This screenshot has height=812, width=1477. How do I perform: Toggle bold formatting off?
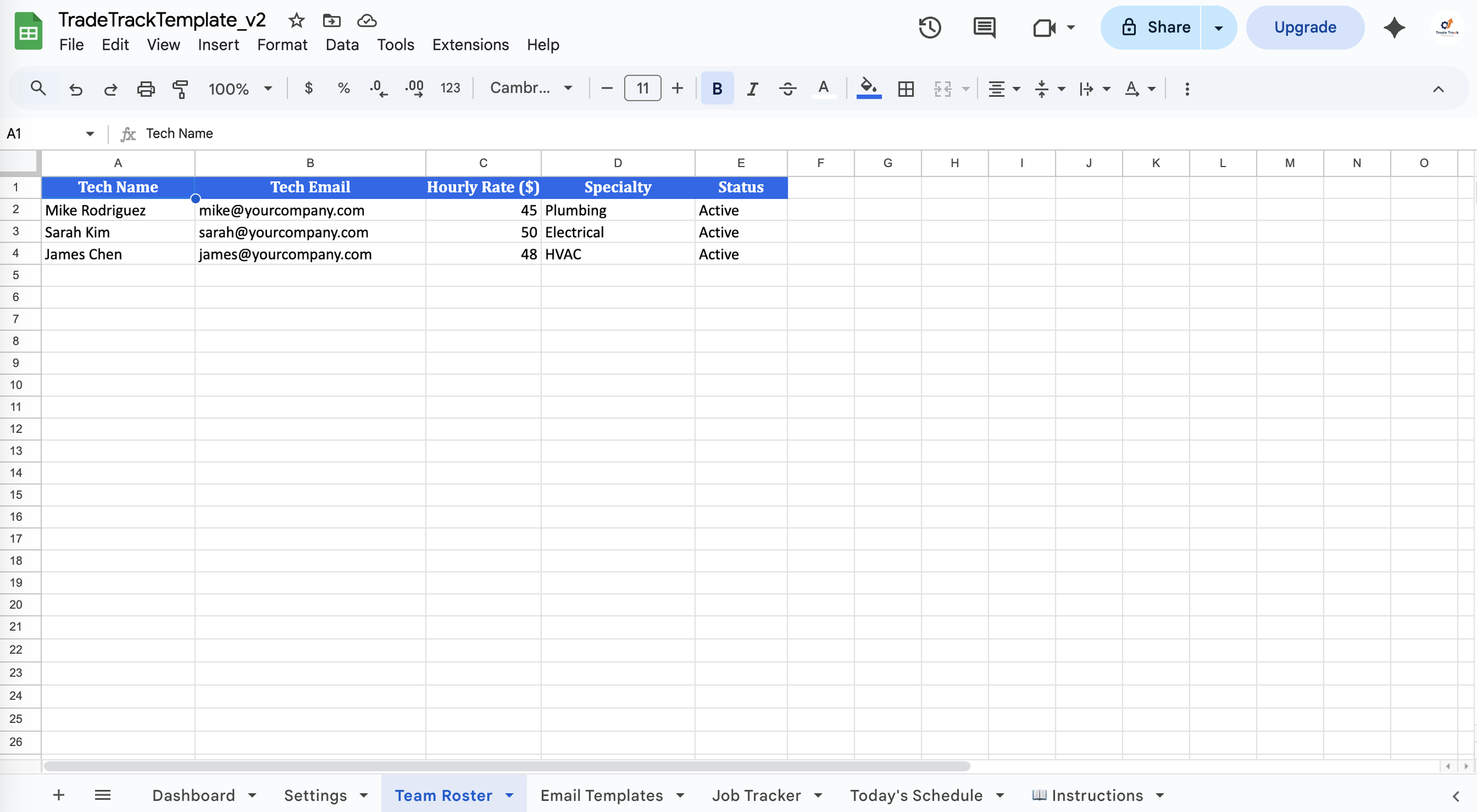(717, 89)
